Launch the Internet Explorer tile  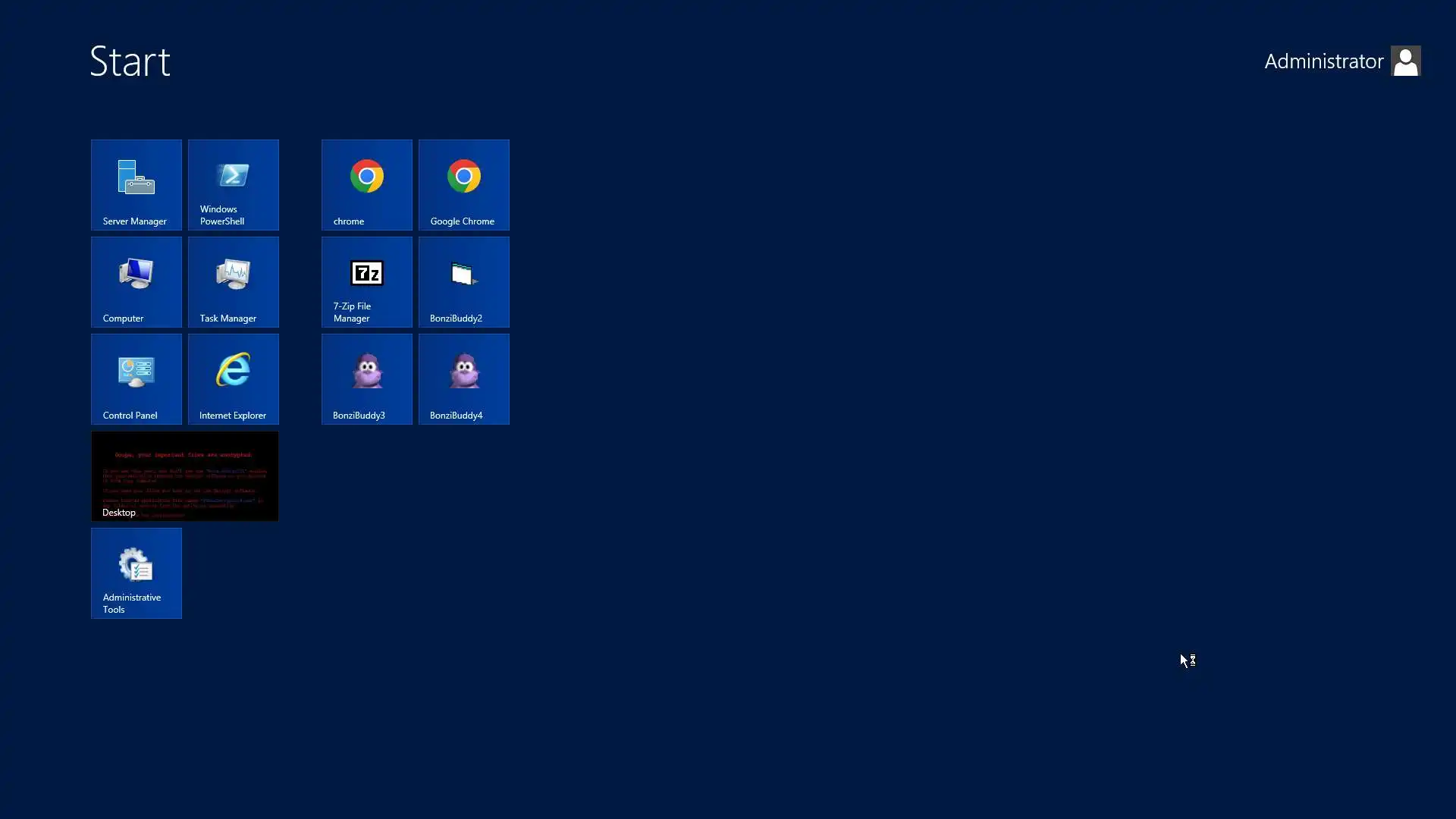234,378
